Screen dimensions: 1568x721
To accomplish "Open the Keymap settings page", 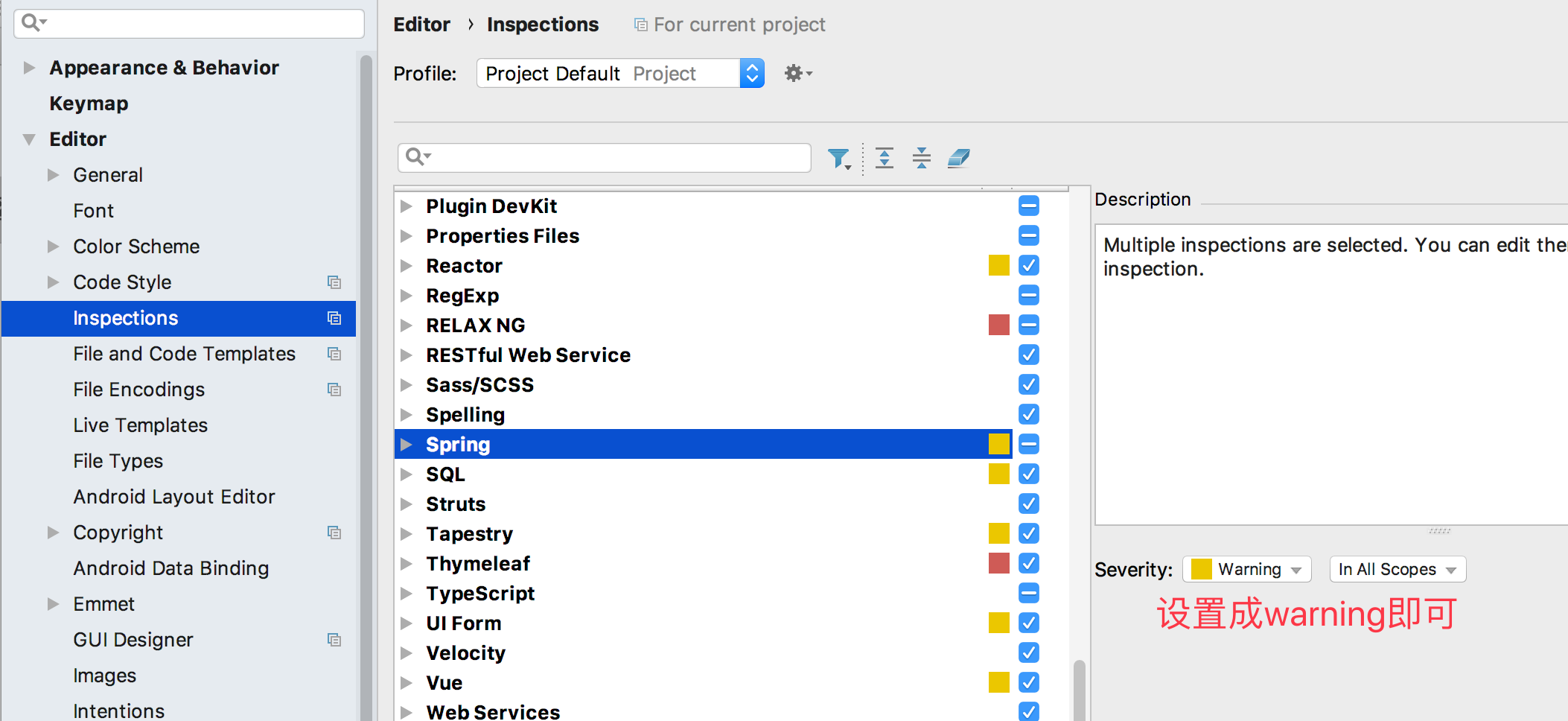I will point(89,104).
